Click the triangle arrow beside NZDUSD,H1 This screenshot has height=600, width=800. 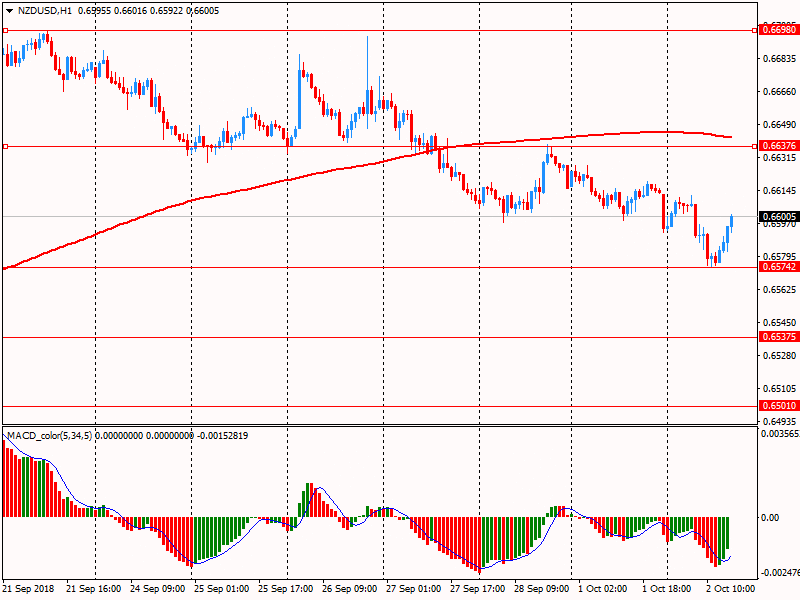tap(9, 10)
